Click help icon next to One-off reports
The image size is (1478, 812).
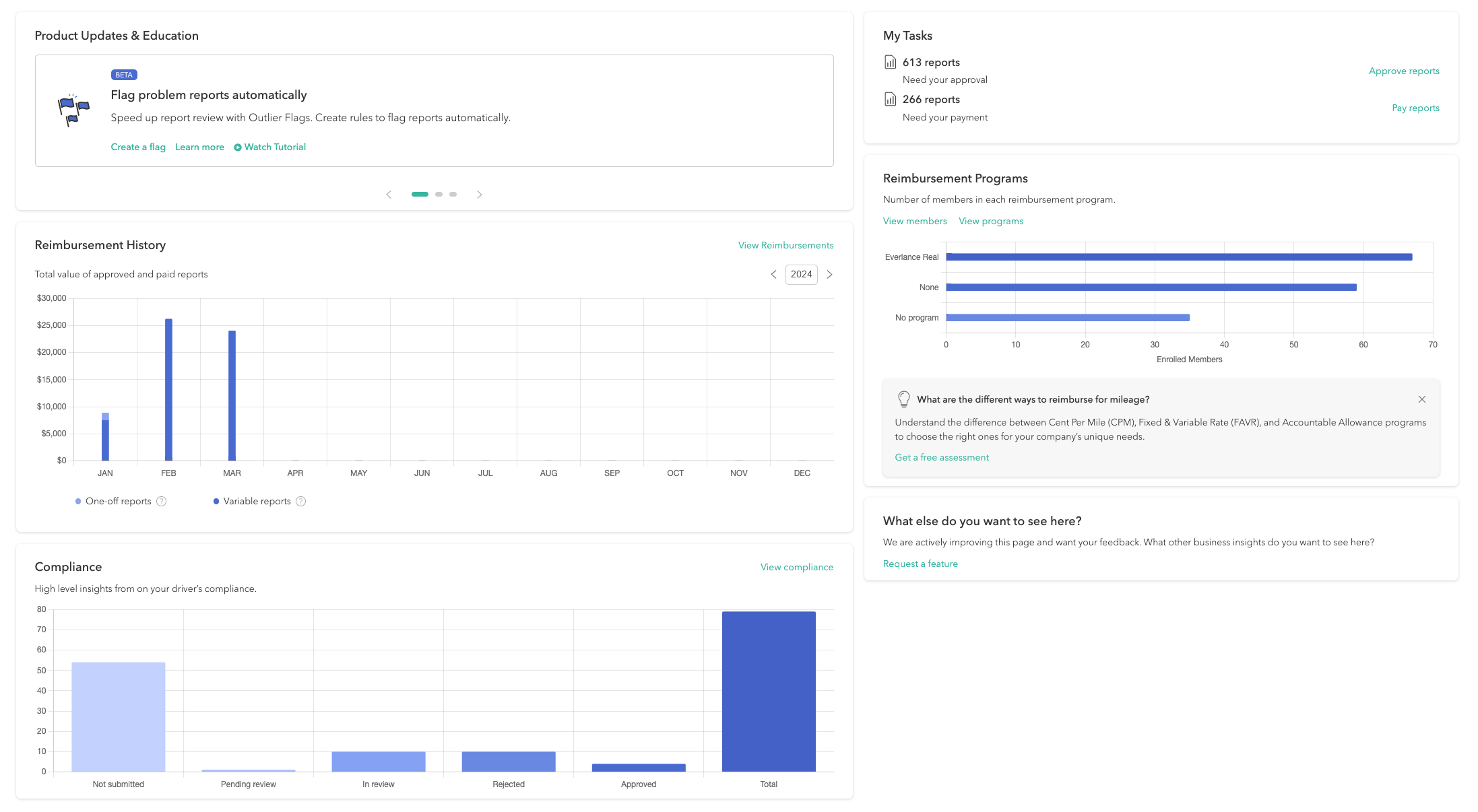(x=162, y=502)
